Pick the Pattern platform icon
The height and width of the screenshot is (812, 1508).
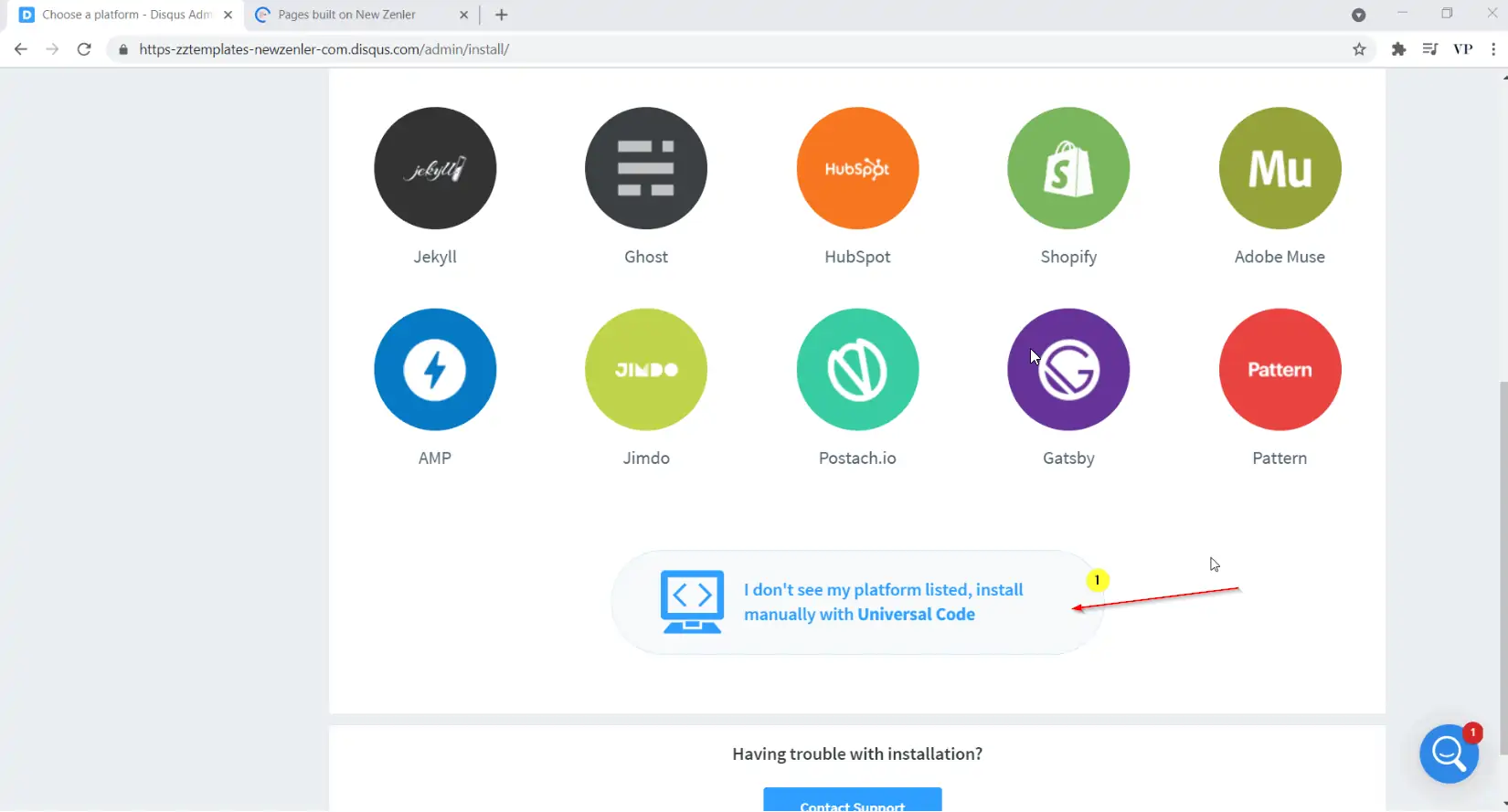click(x=1280, y=369)
